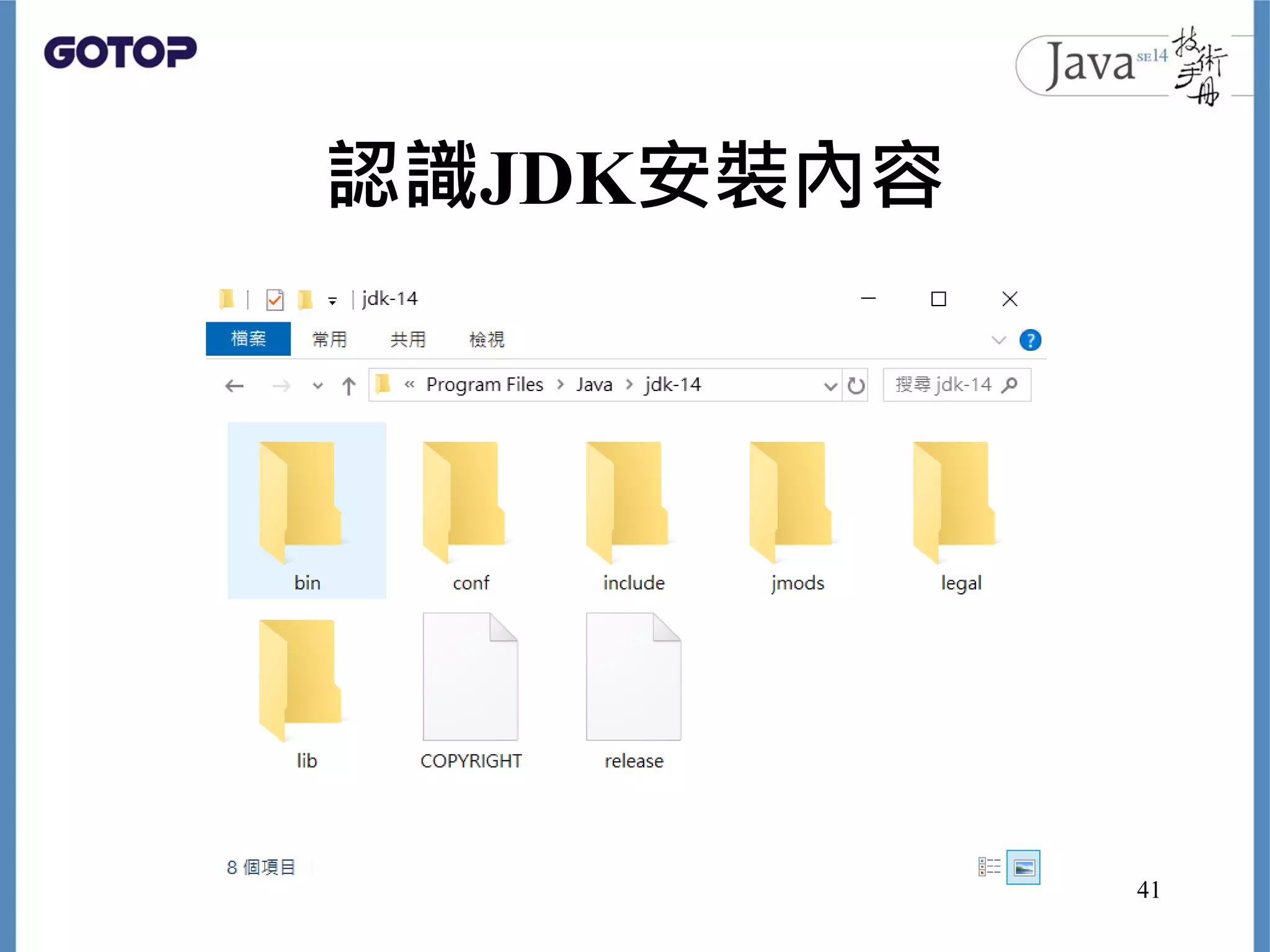Viewport: 1270px width, 952px height.
Task: Expand the recent locations dropdown
Action: pyautogui.click(x=317, y=386)
